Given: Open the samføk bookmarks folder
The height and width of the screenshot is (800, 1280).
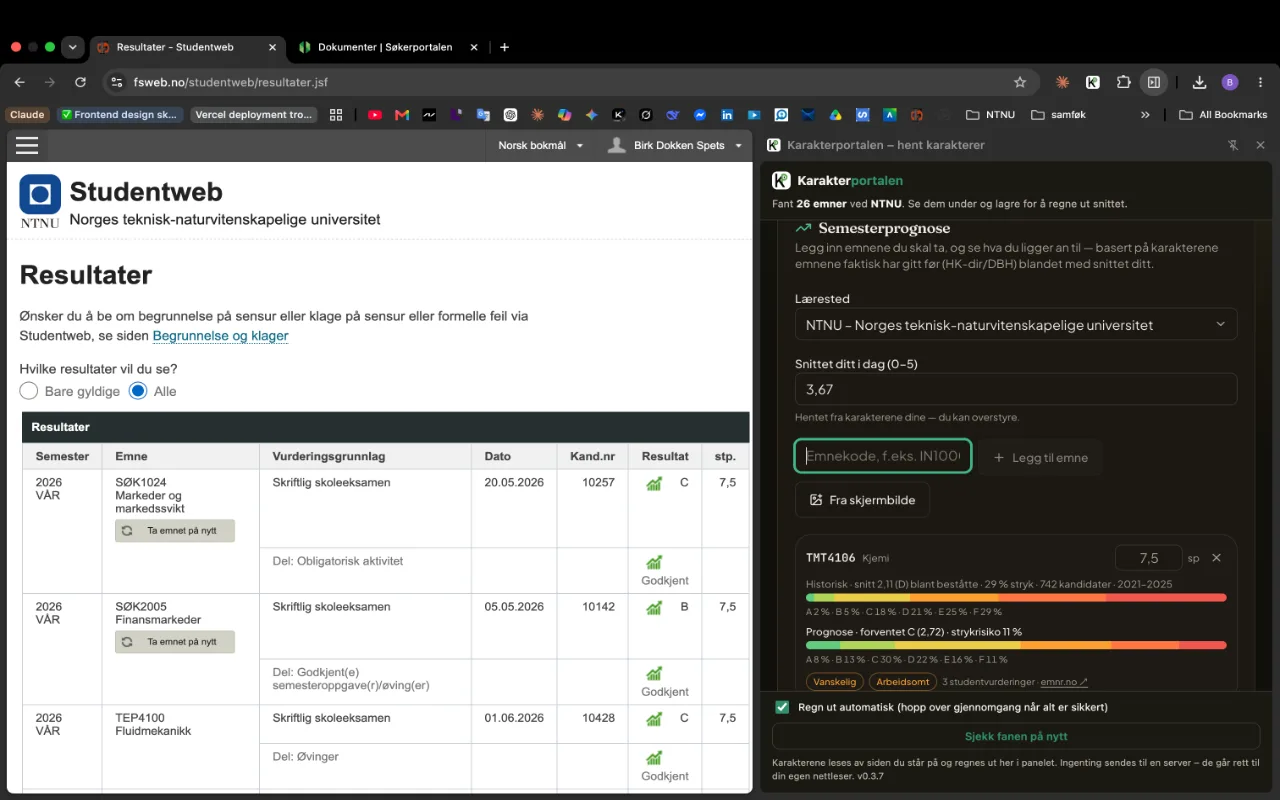Looking at the screenshot, I should [x=1058, y=115].
